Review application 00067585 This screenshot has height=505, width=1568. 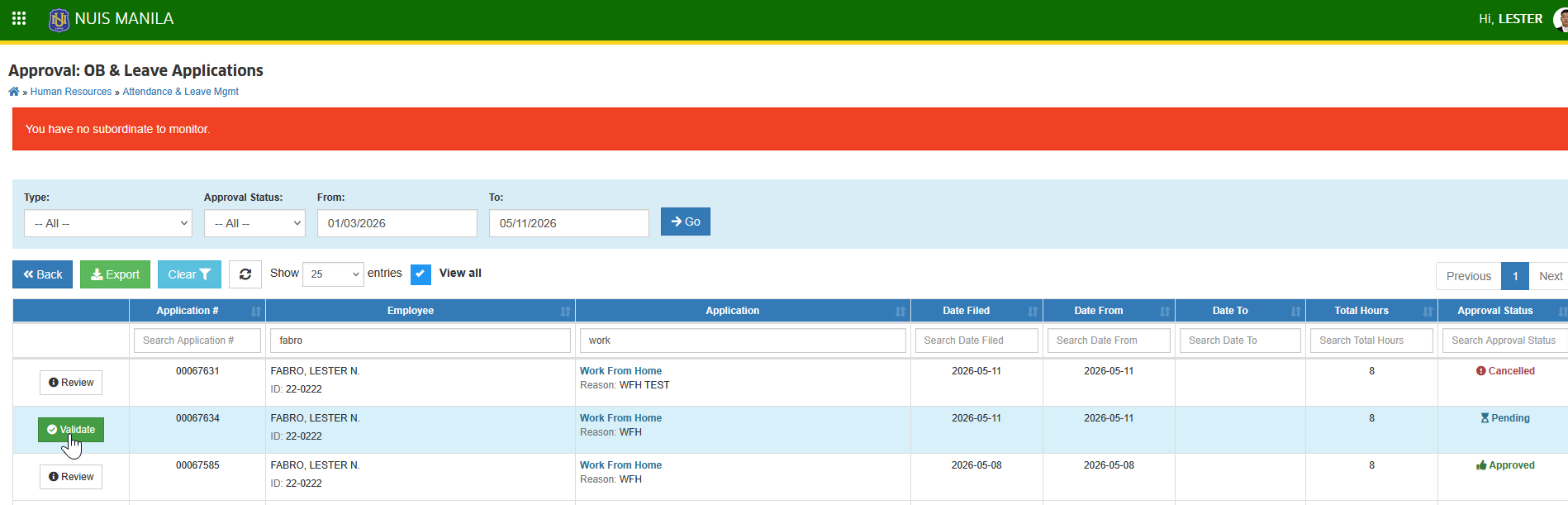[71, 477]
